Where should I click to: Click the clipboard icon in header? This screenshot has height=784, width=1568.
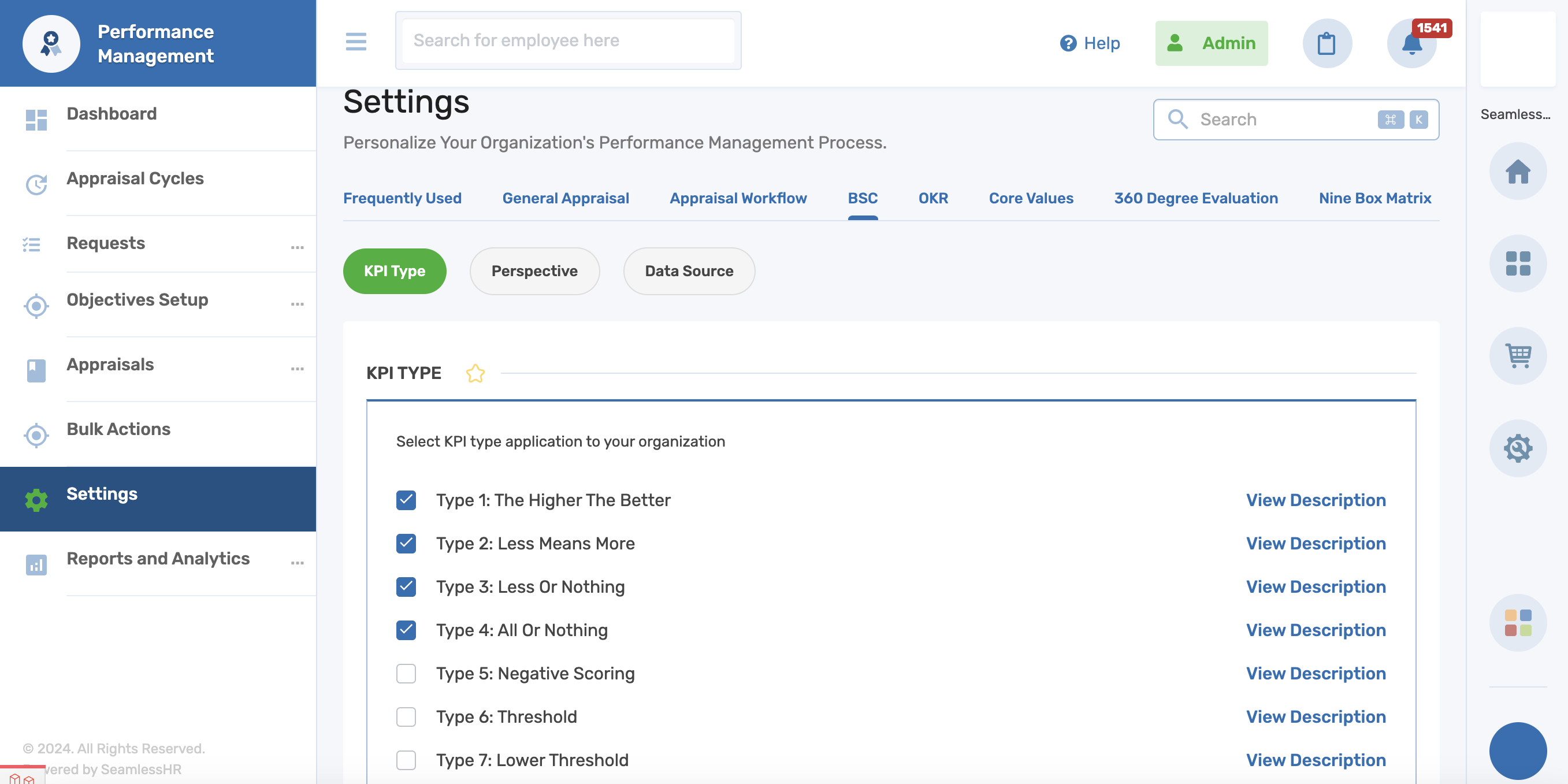click(1327, 44)
